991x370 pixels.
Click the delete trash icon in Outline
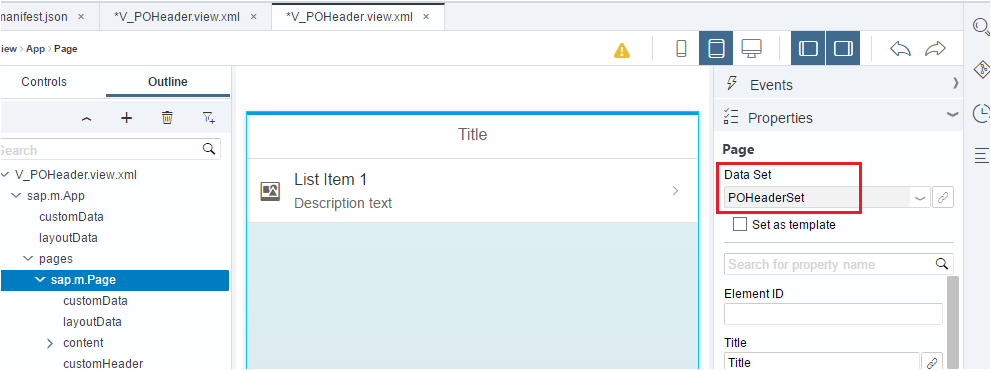pyautogui.click(x=167, y=118)
